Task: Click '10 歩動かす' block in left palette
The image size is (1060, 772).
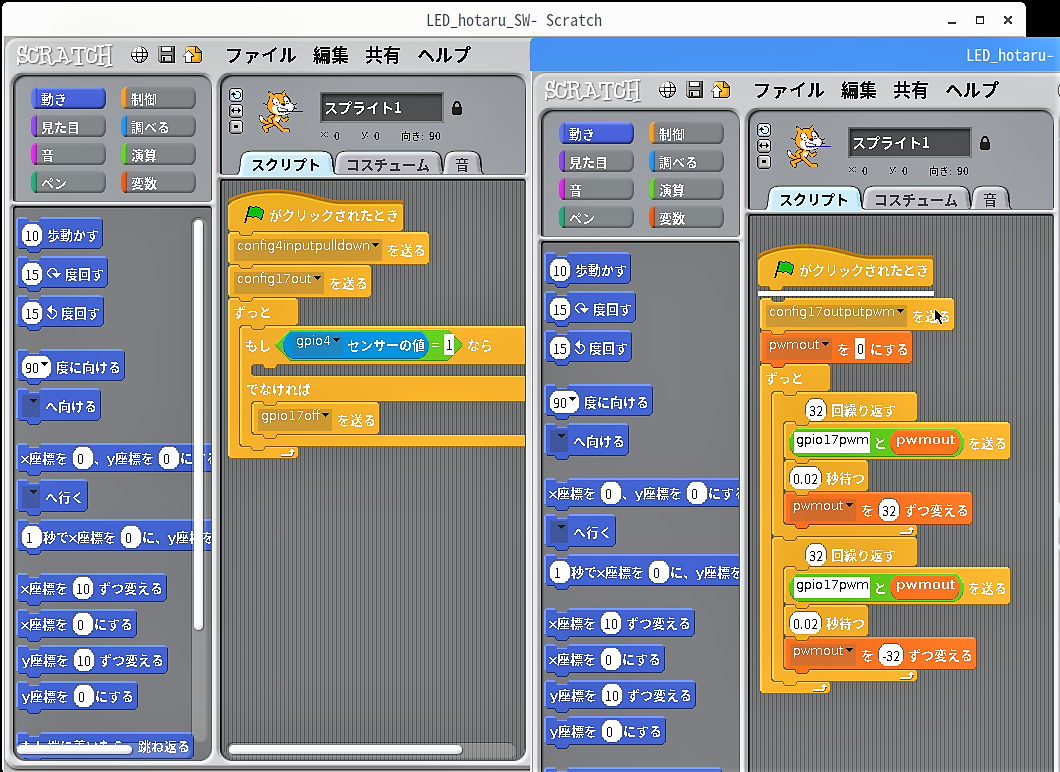Action: click(x=60, y=235)
